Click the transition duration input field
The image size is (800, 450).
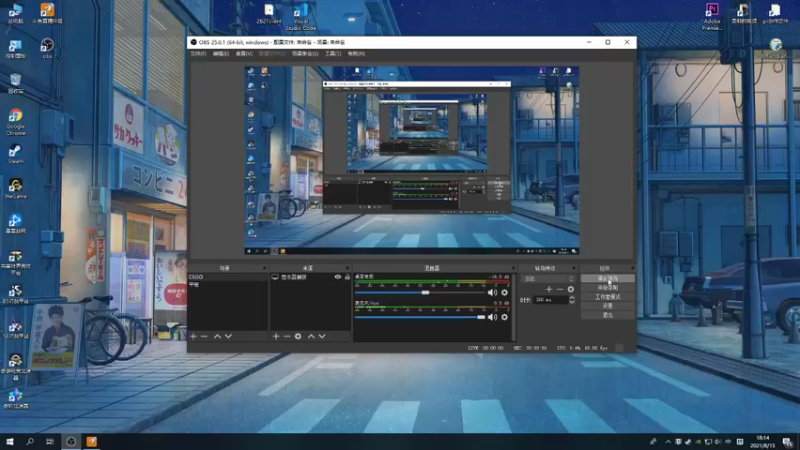pos(551,300)
